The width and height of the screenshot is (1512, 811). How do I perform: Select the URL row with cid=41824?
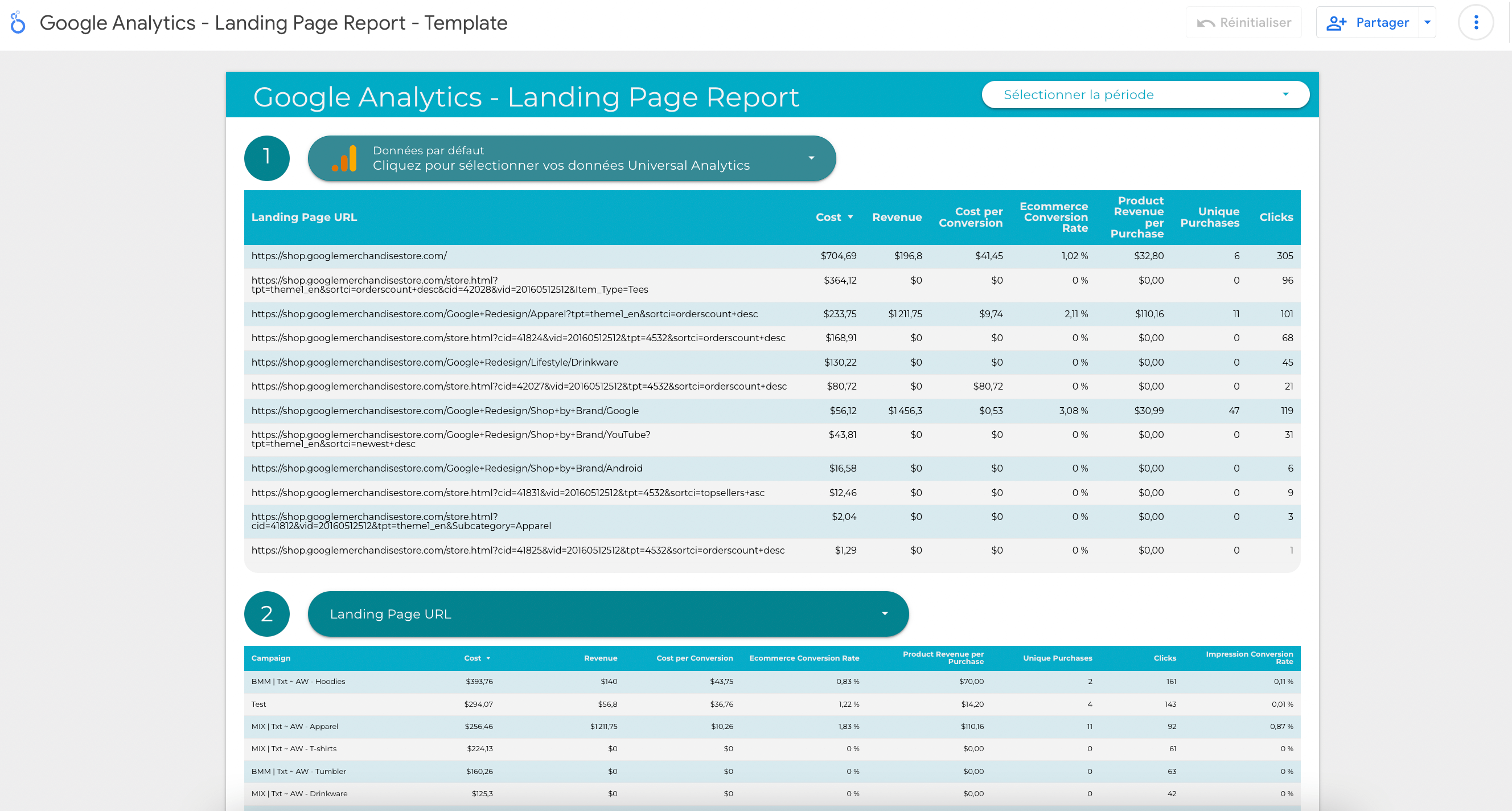point(772,338)
